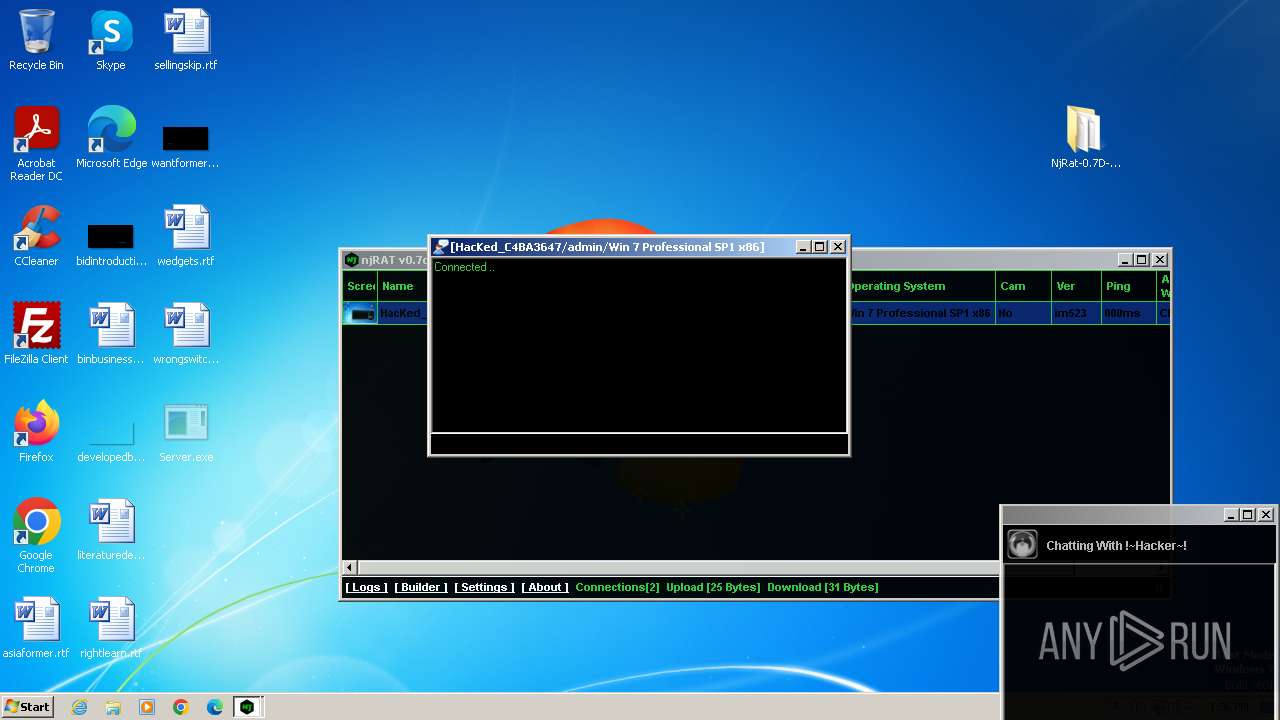
Task: Sort by the Name column header
Action: [403, 286]
